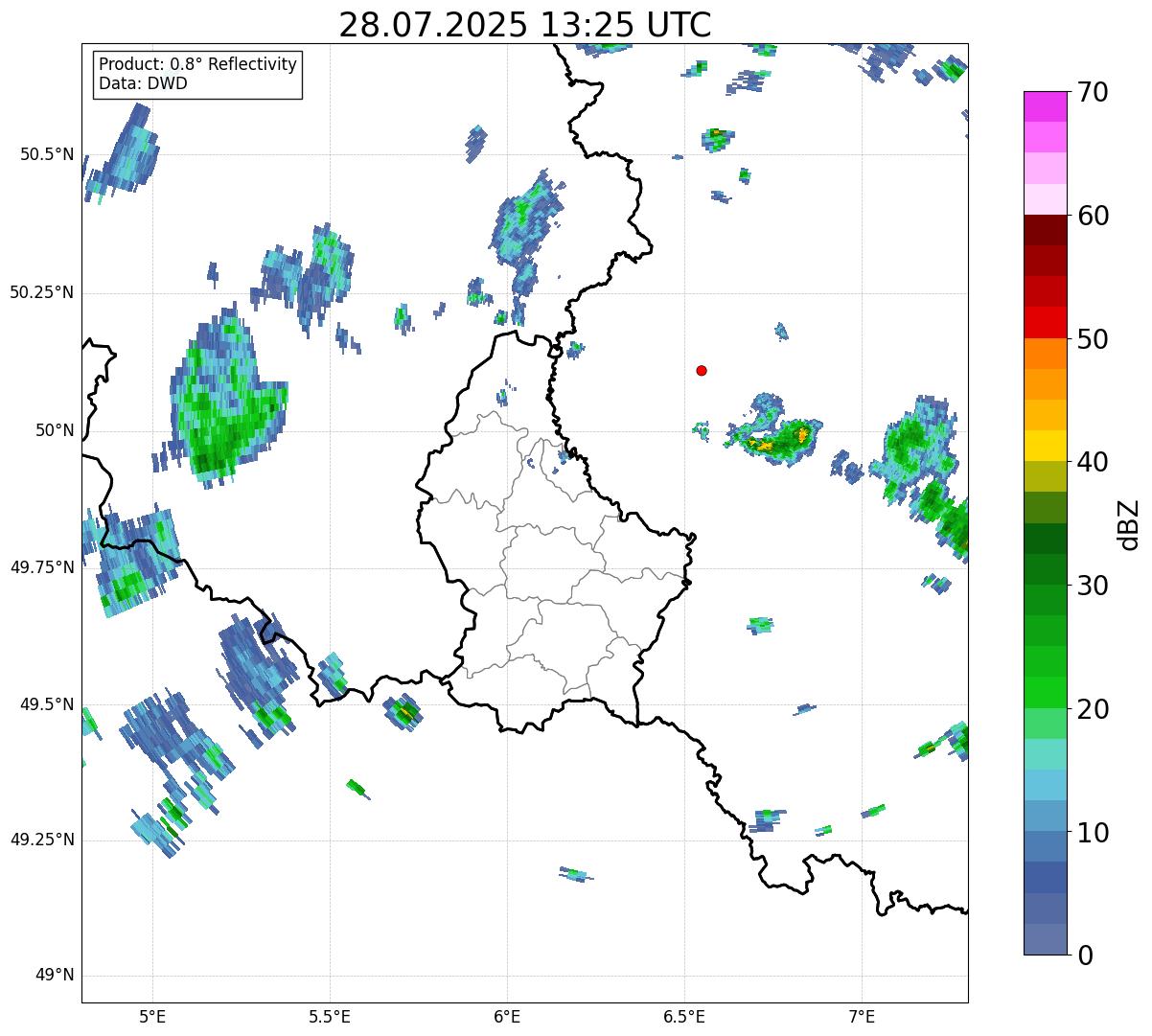Click the "50°N" latitude label

pyautogui.click(x=55, y=430)
